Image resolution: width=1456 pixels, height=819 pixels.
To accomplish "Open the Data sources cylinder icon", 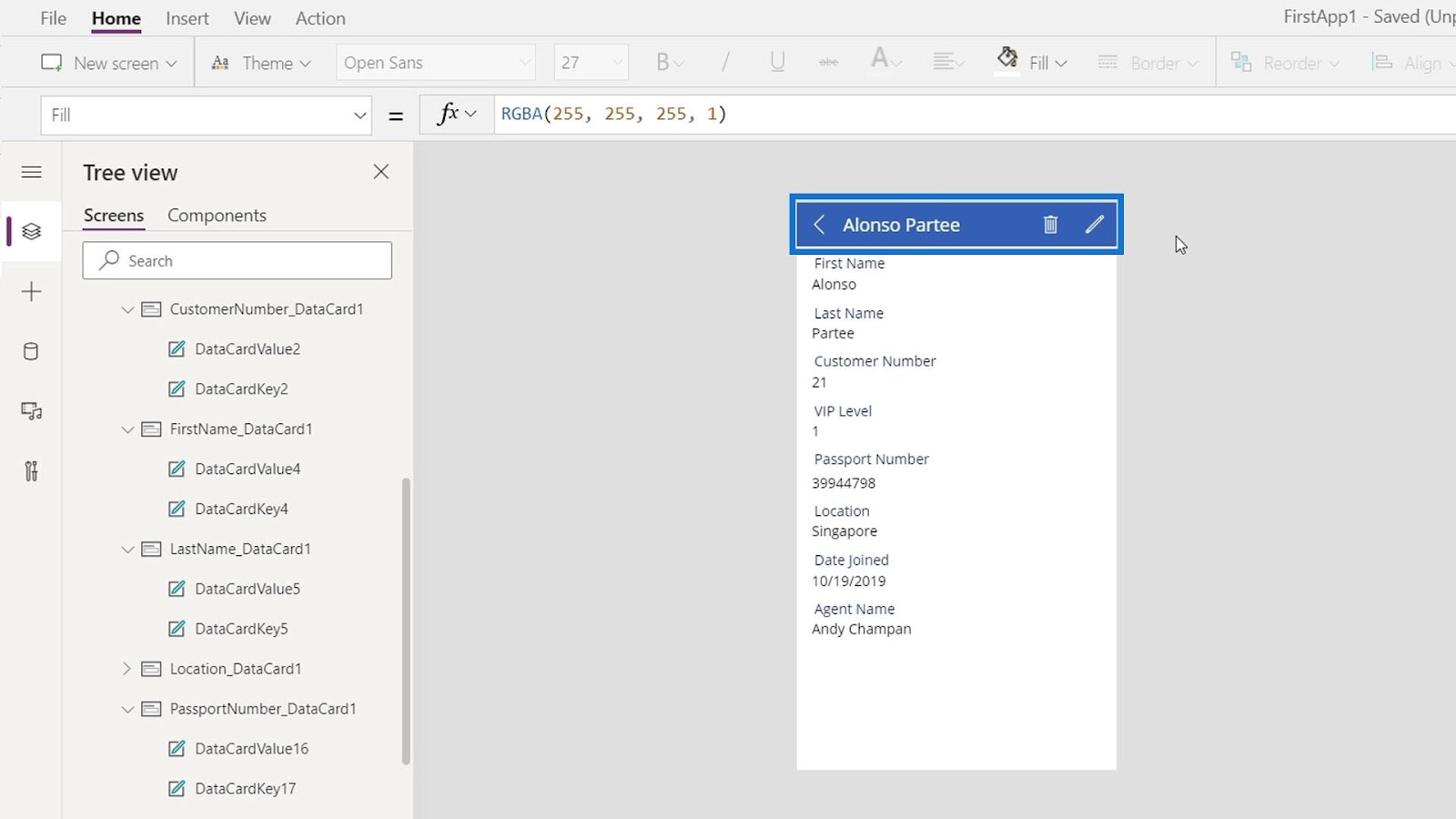I will pos(31,351).
